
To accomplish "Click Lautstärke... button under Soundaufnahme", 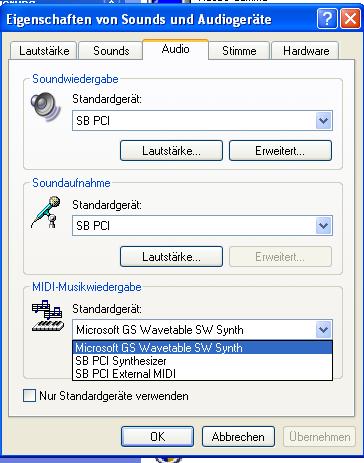I will pos(171,257).
